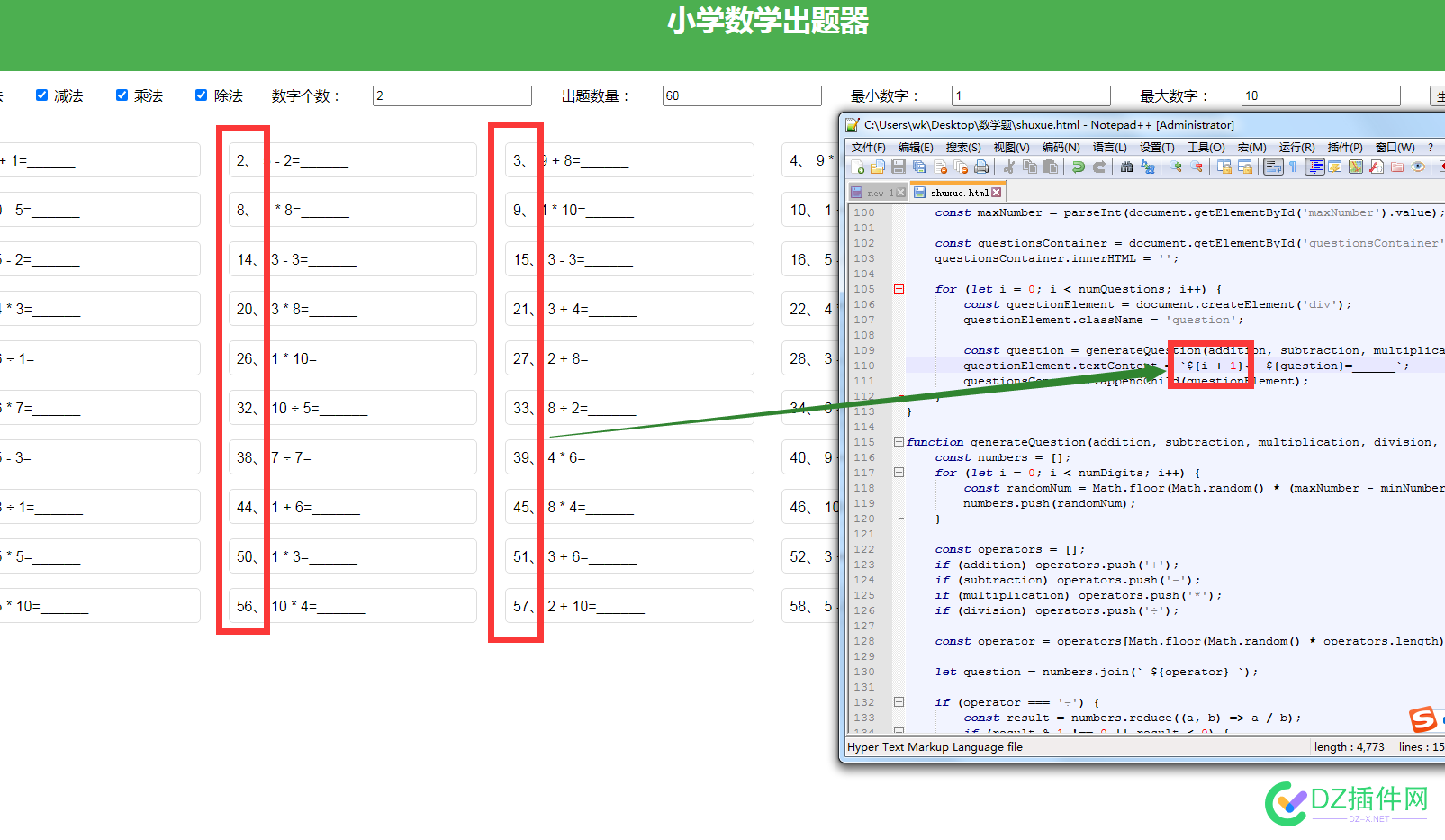
Task: Open the 插件(P) menu
Action: coord(1345,148)
